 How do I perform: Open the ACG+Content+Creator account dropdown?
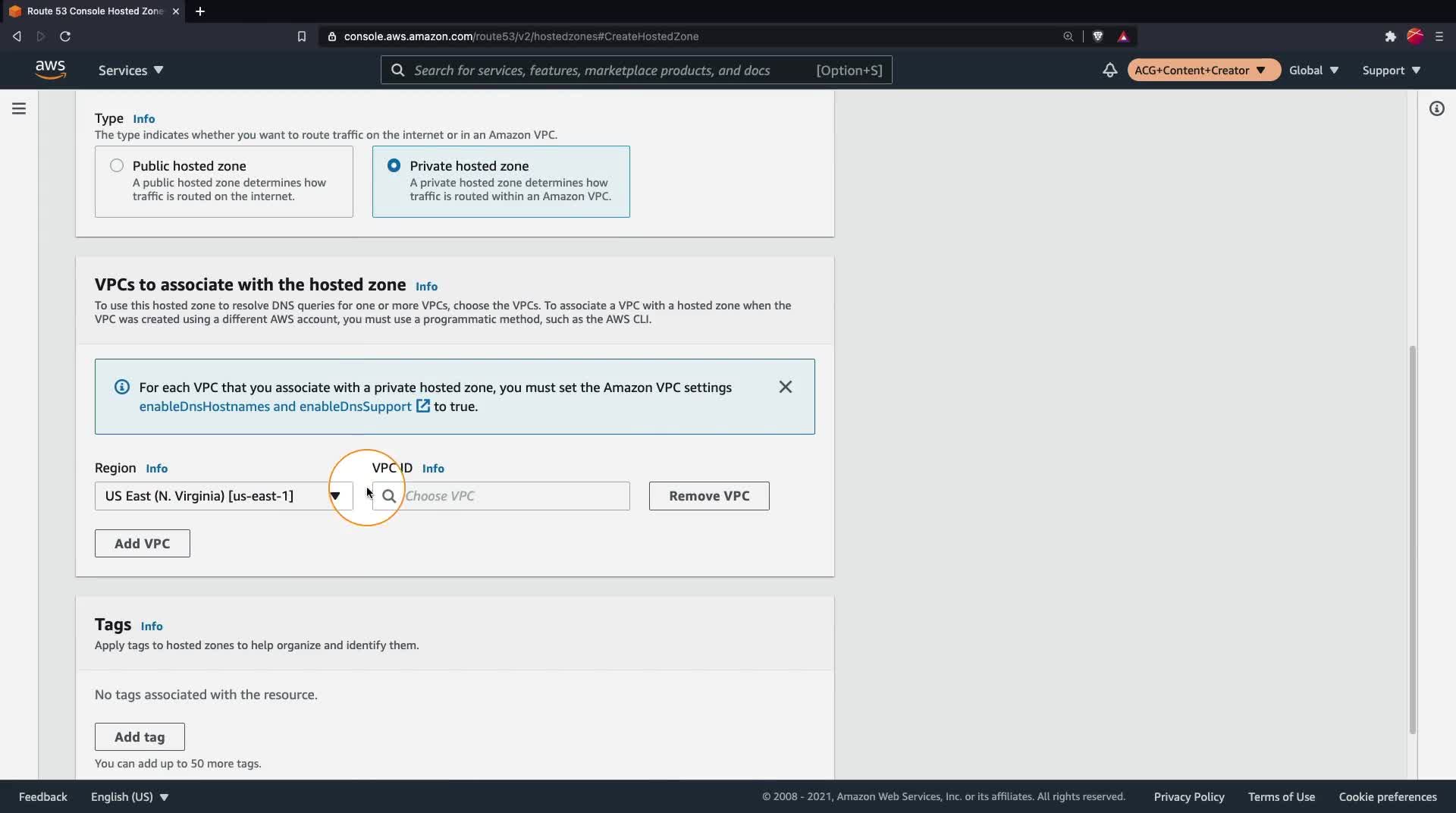coord(1203,70)
